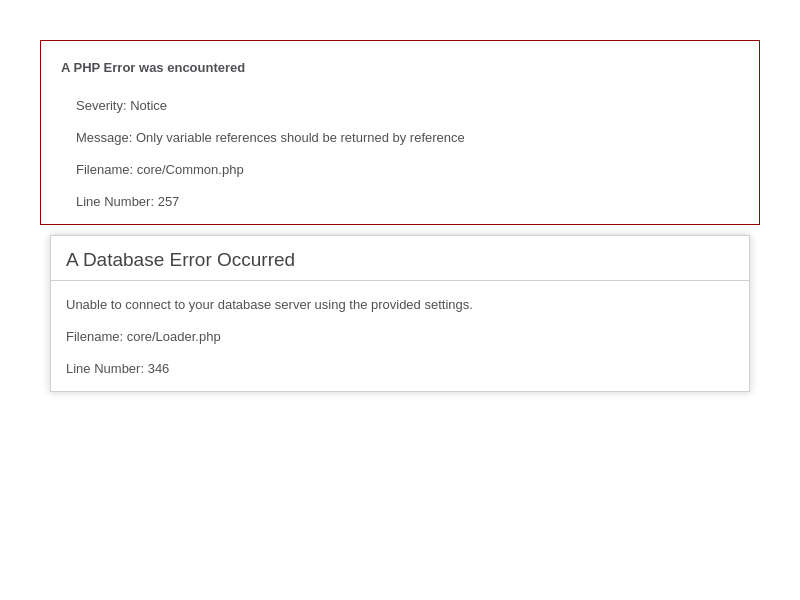The image size is (800, 600).
Task: Click the phrase "using the provided settings"
Action: point(393,305)
